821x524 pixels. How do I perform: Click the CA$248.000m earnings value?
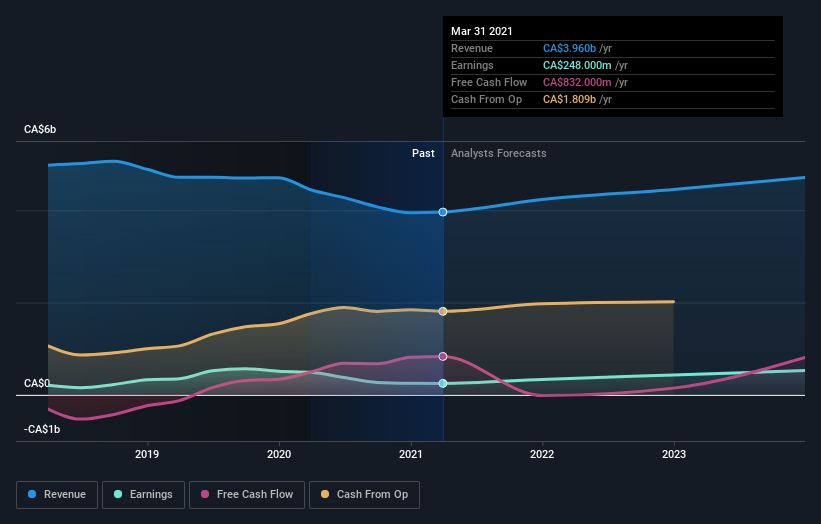coord(577,65)
